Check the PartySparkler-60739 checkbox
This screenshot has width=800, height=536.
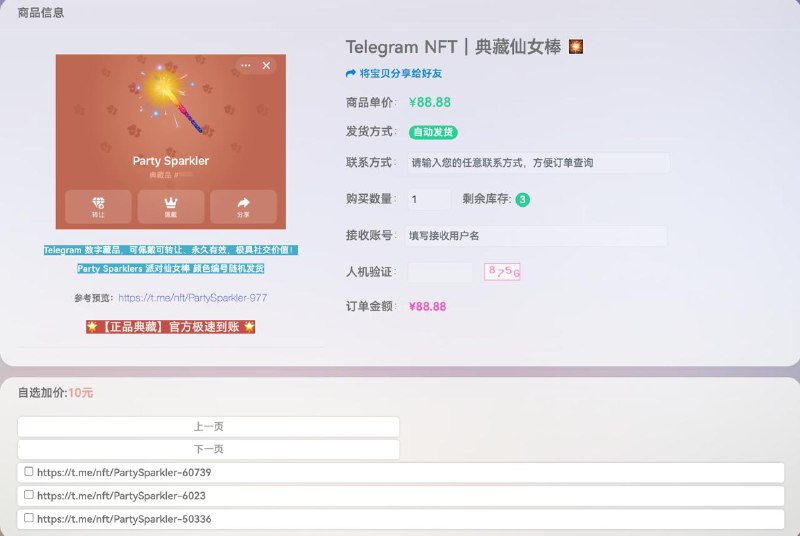point(29,472)
